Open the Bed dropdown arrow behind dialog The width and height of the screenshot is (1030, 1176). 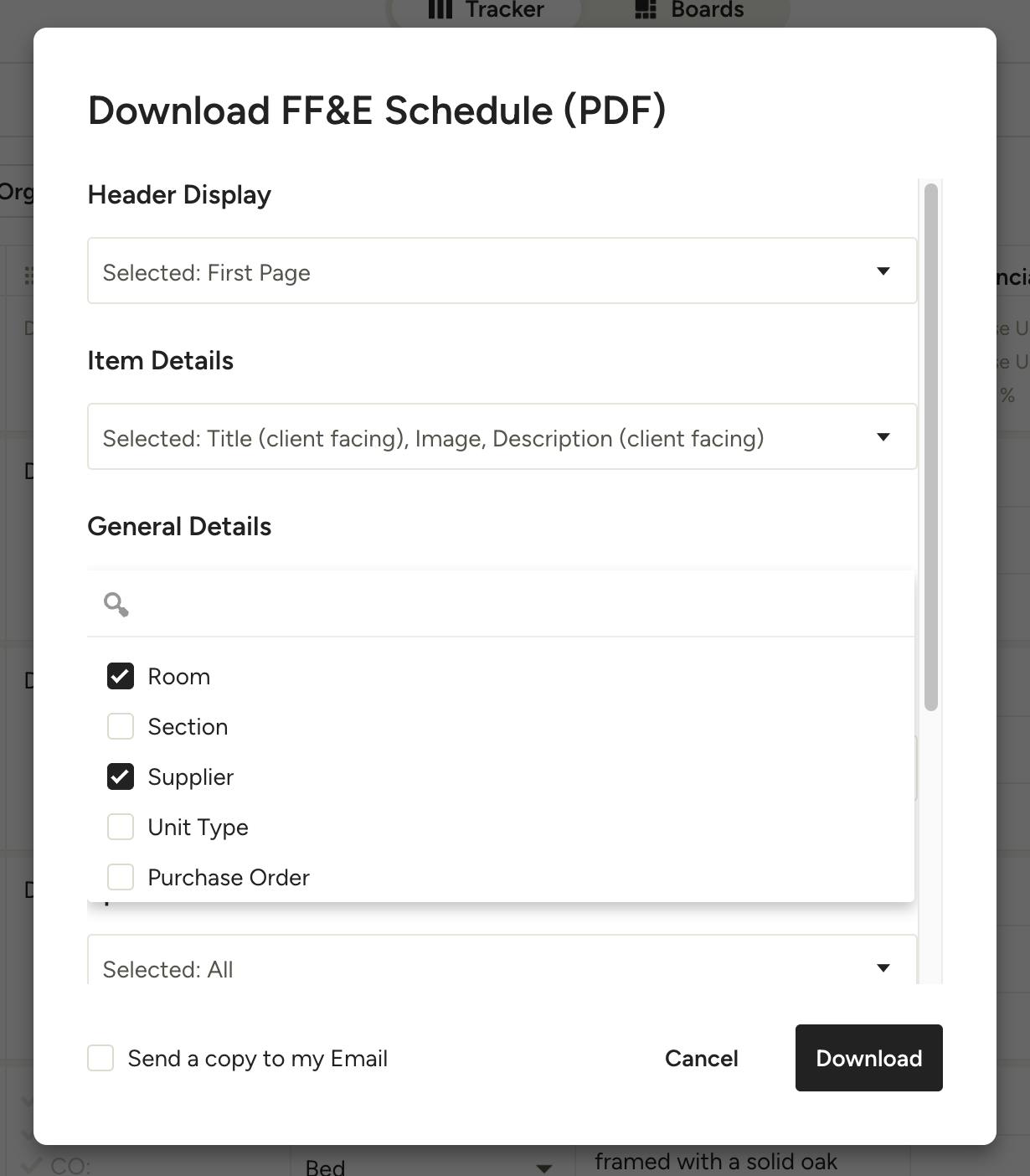click(544, 1167)
